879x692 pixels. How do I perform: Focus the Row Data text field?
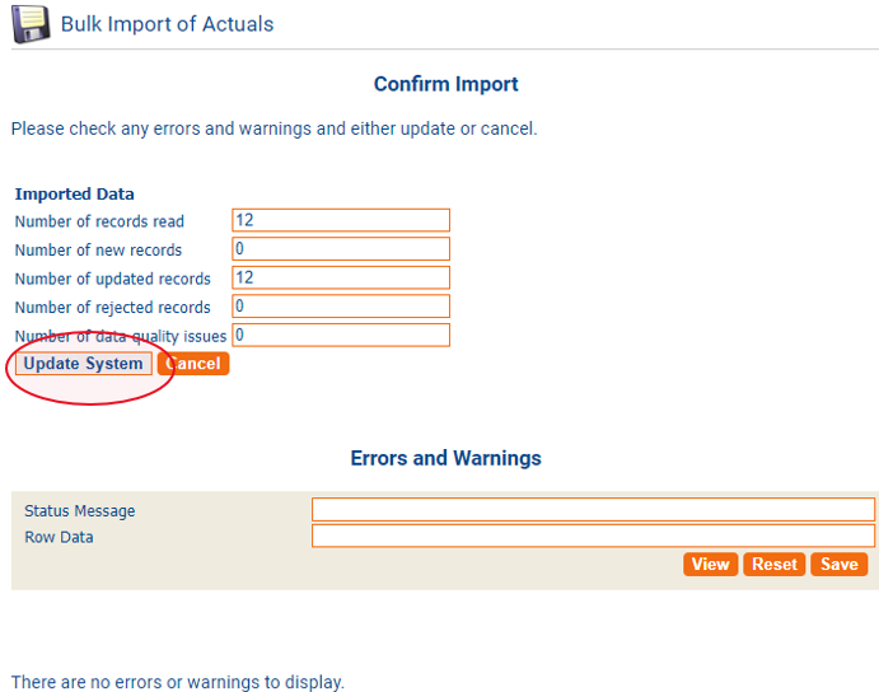(x=592, y=536)
